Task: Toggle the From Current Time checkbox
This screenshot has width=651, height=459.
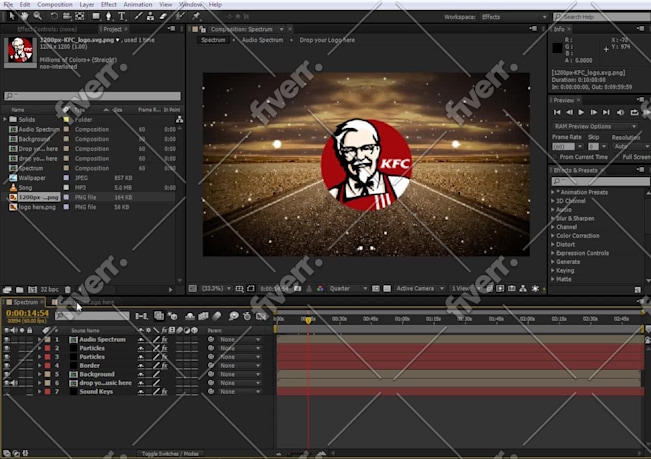Action: click(555, 157)
